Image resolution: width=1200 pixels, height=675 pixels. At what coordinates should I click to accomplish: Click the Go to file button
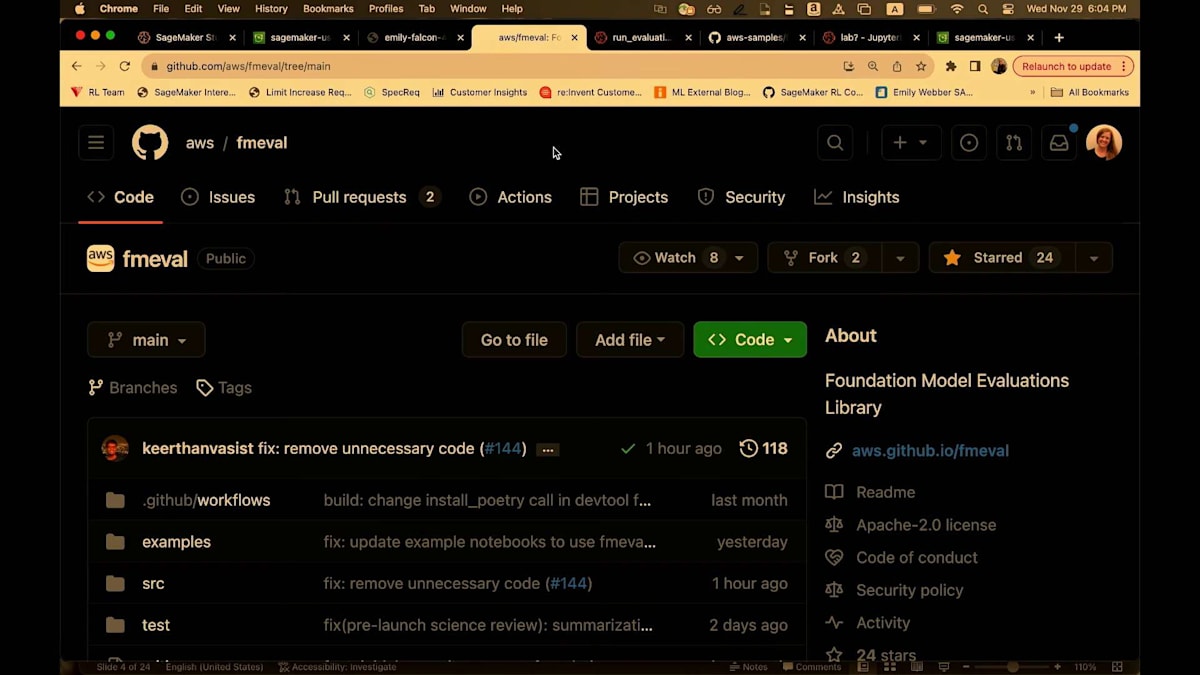click(514, 340)
